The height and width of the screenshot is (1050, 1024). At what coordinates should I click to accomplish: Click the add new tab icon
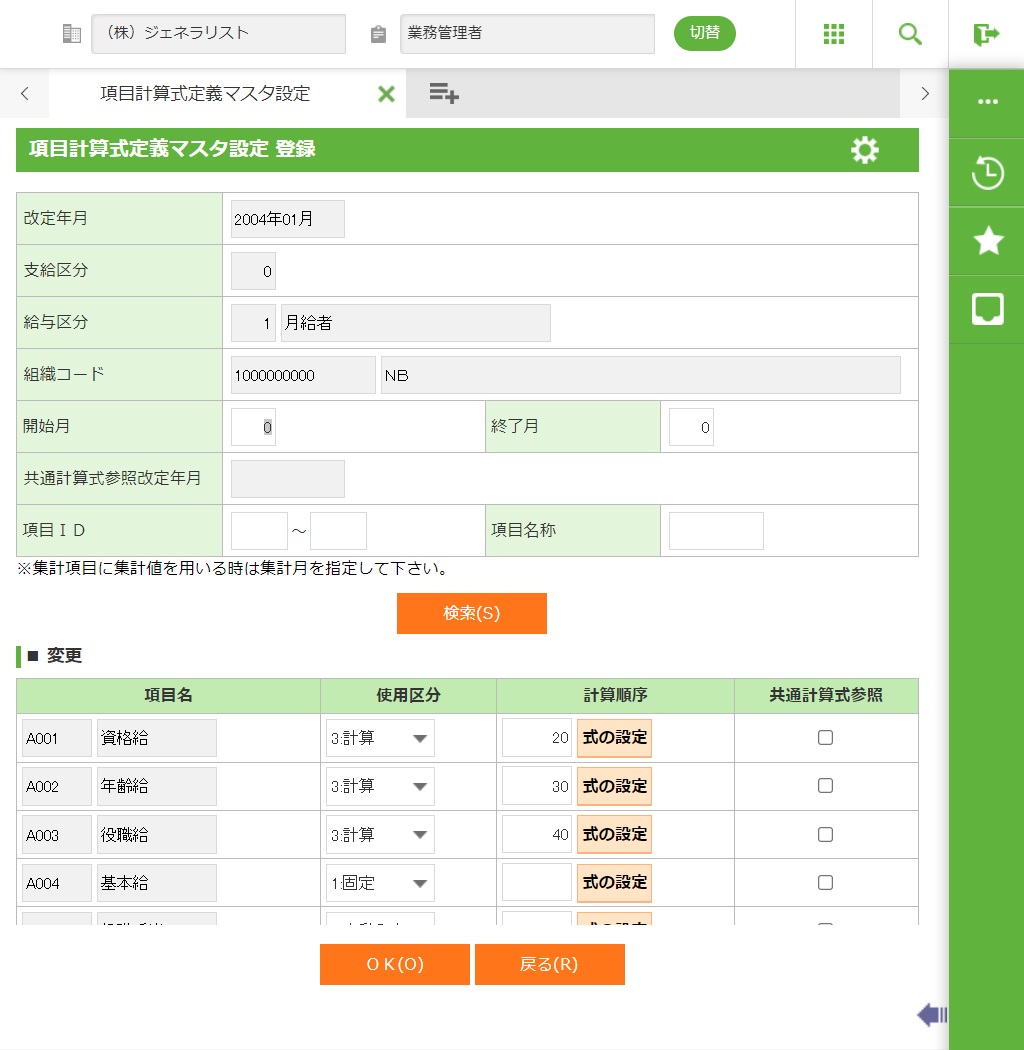tap(443, 94)
